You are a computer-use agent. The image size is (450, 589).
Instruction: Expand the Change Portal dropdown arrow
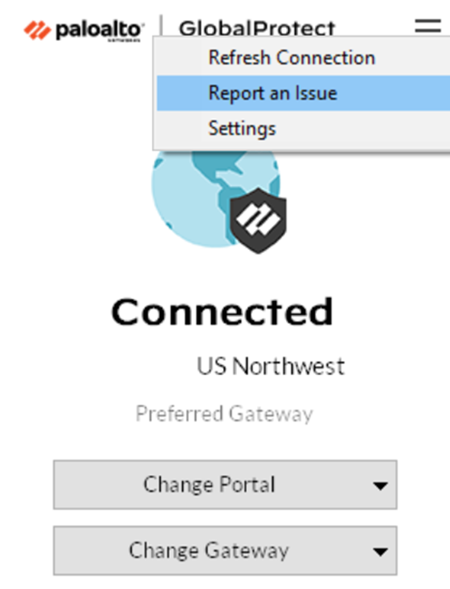(381, 486)
